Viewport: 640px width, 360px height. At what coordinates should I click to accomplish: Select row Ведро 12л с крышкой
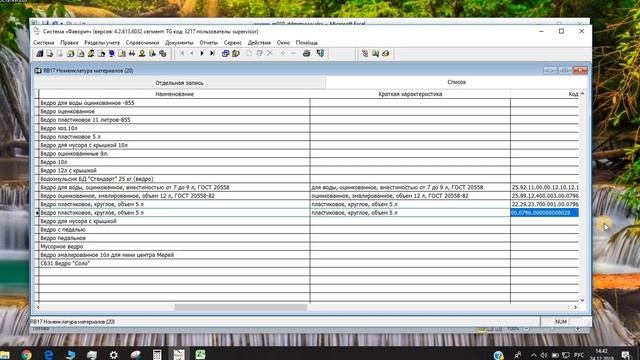coord(174,171)
